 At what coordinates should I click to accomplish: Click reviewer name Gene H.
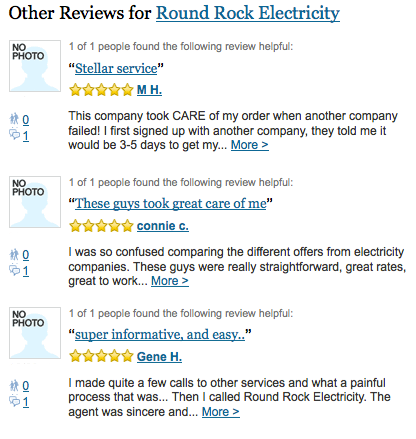(x=159, y=357)
